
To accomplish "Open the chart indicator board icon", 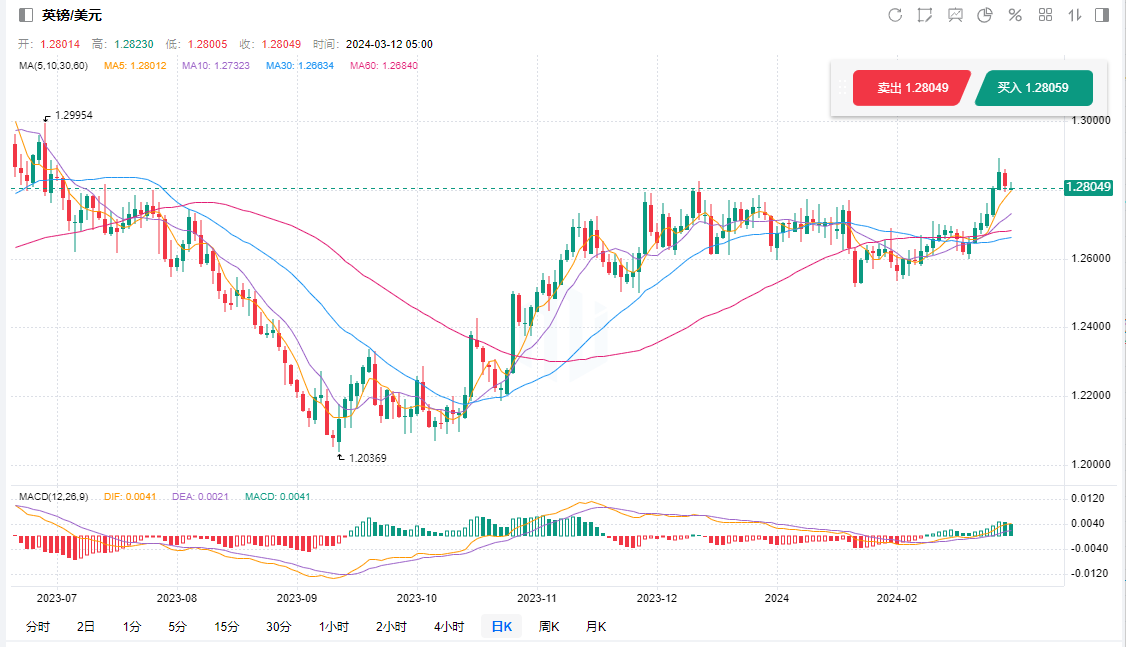I will (x=955, y=15).
